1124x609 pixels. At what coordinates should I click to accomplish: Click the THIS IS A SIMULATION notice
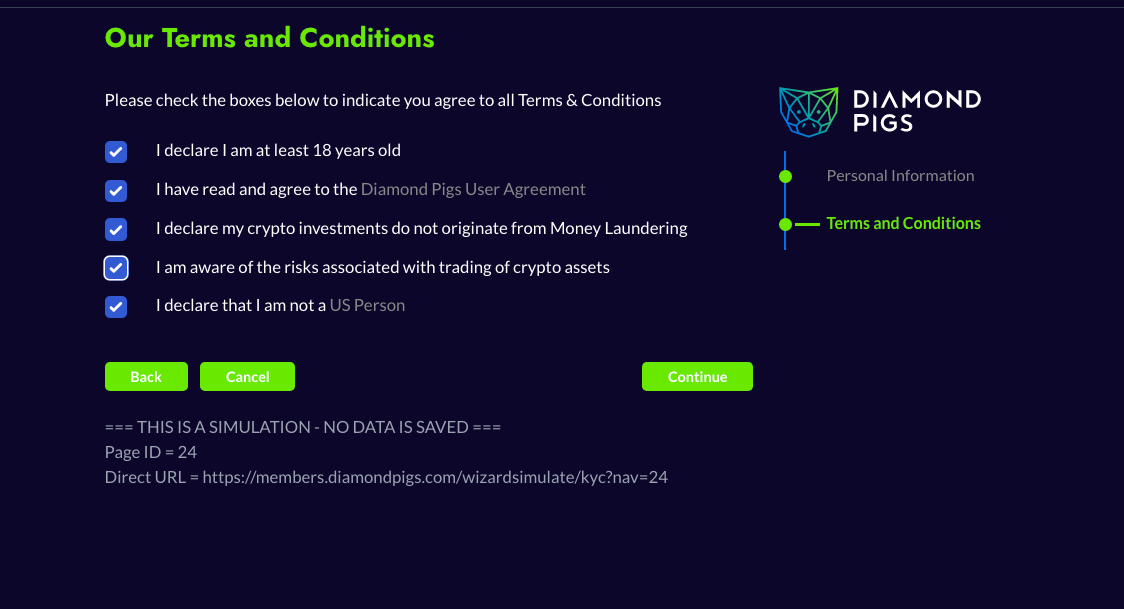click(x=302, y=427)
